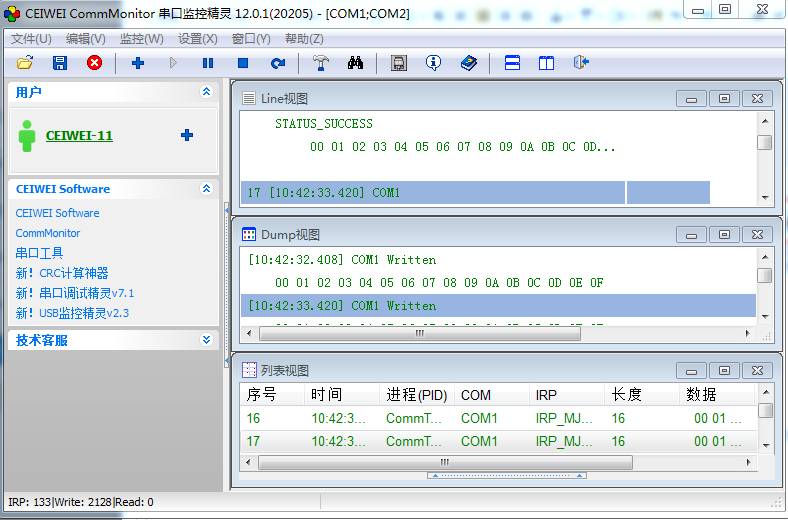Viewport: 788px width, 520px height.
Task: Sort list by 长度 column header
Action: (x=641, y=394)
